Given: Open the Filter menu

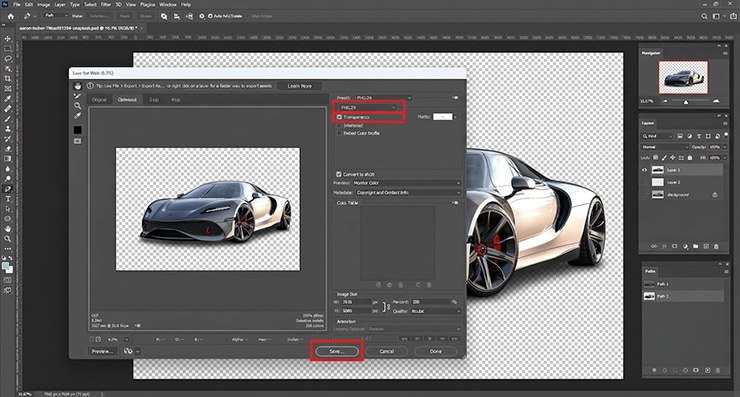Looking at the screenshot, I should [x=106, y=4].
